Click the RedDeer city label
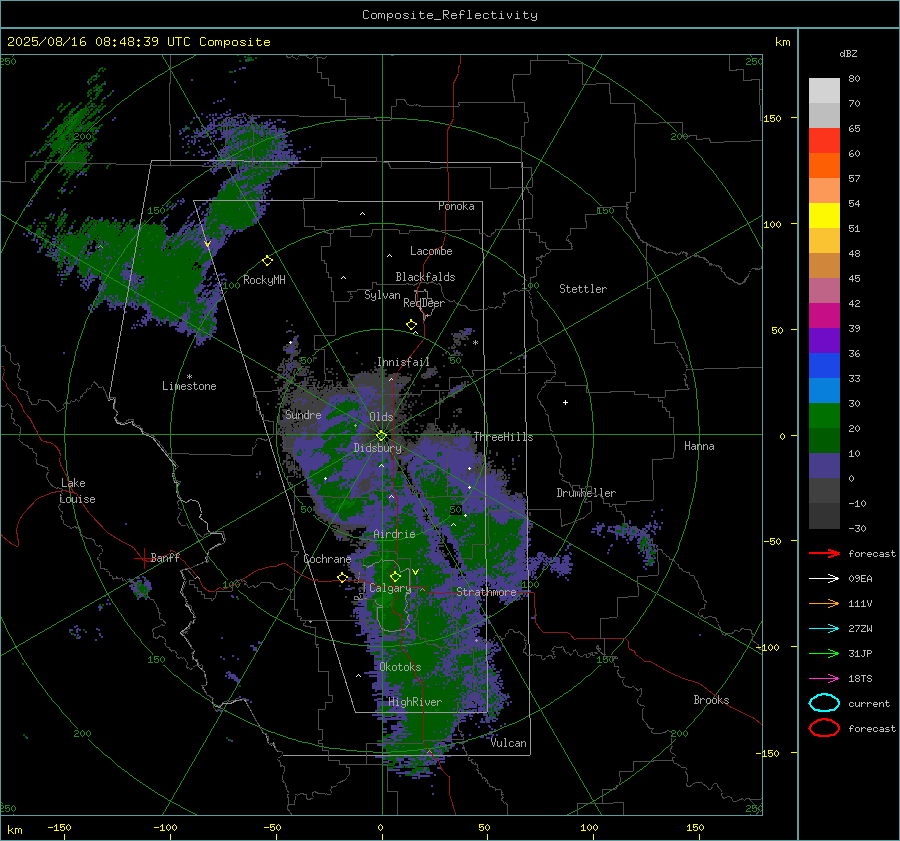This screenshot has width=900, height=841. (424, 303)
